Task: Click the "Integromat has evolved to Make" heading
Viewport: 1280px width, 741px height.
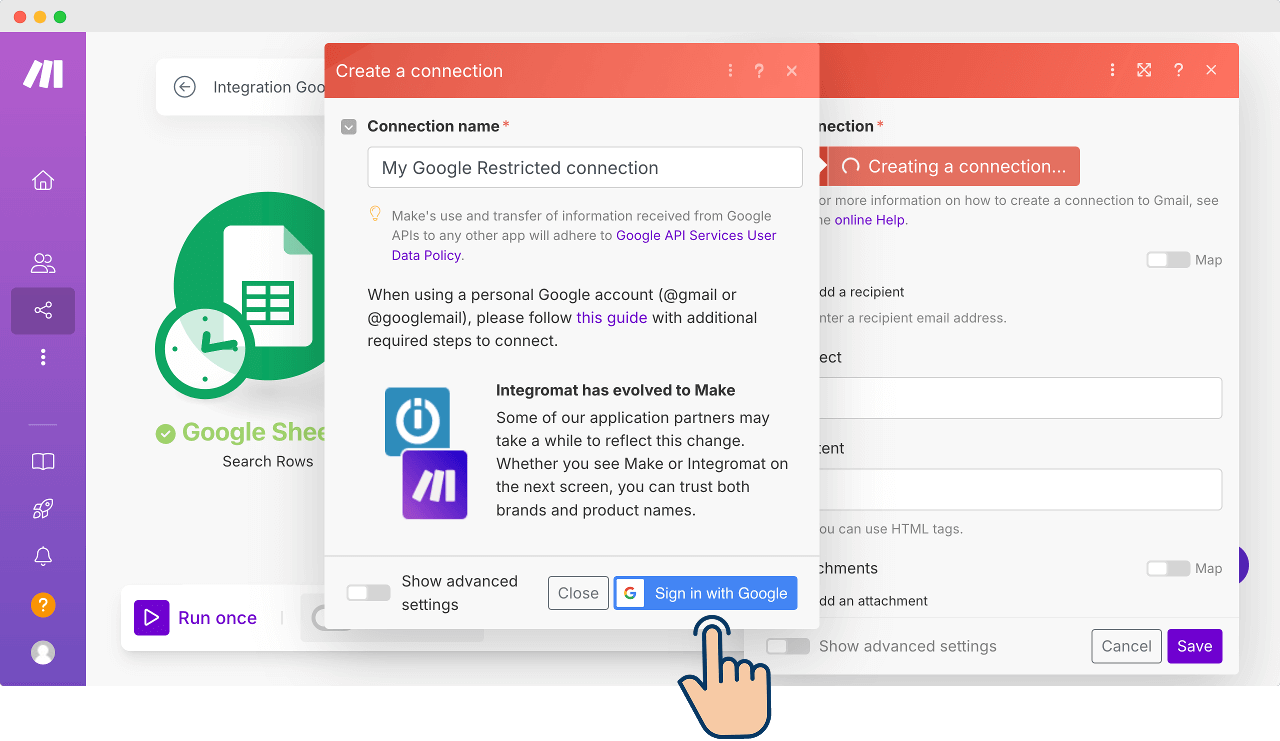Action: coord(616,390)
